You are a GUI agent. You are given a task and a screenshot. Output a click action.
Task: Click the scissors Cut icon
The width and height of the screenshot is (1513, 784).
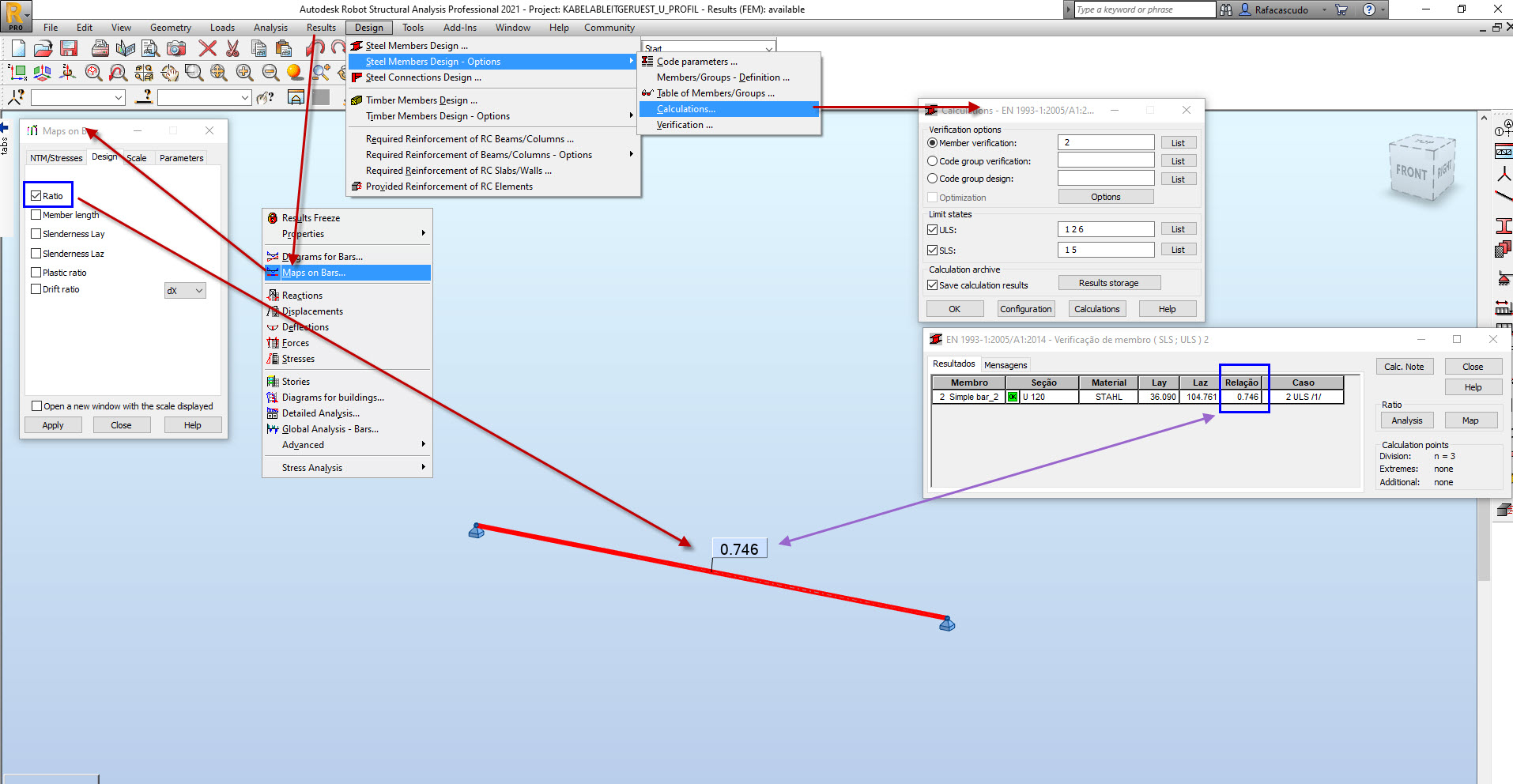[232, 48]
